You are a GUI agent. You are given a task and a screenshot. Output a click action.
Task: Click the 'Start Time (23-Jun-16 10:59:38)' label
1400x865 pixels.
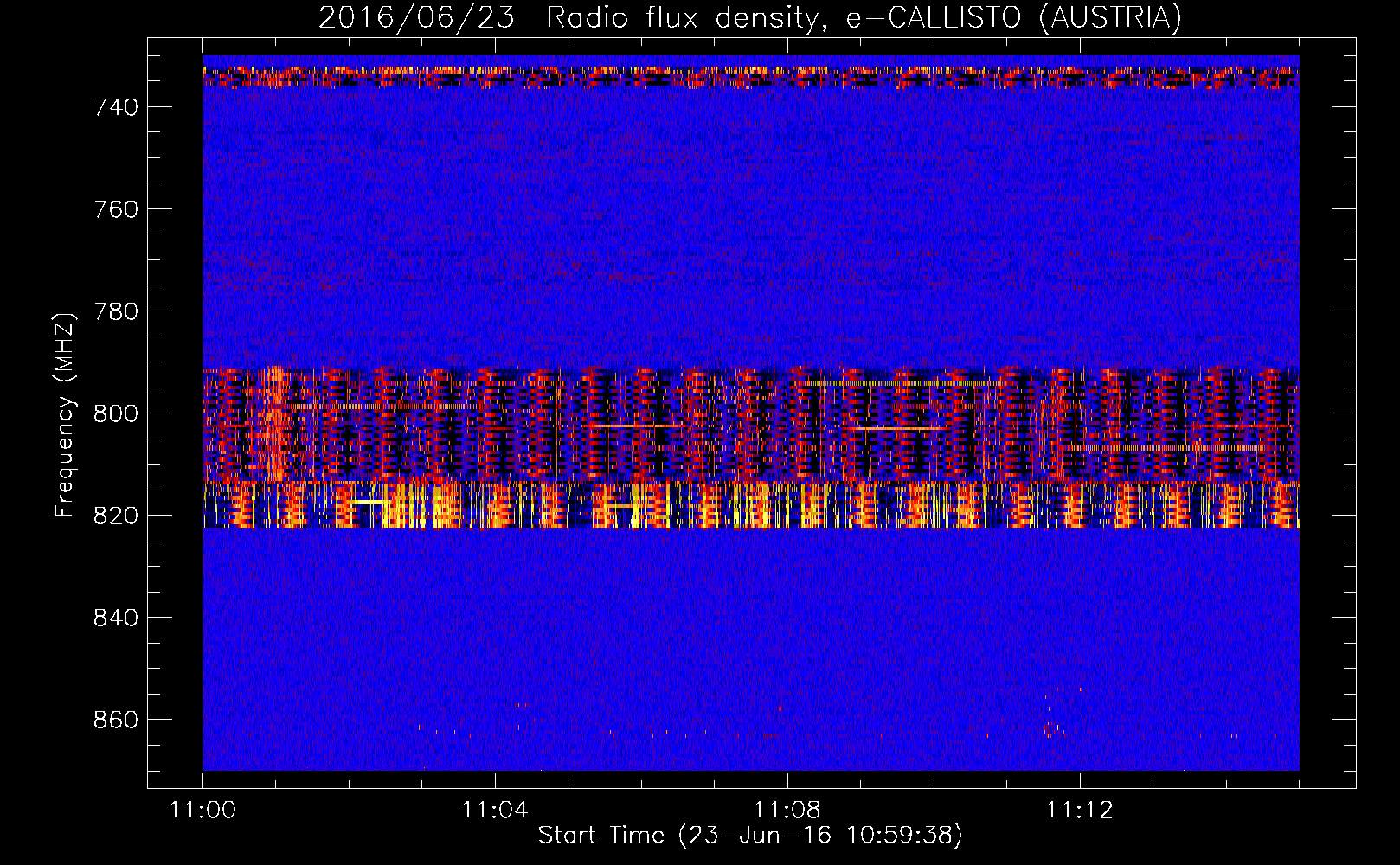[750, 836]
